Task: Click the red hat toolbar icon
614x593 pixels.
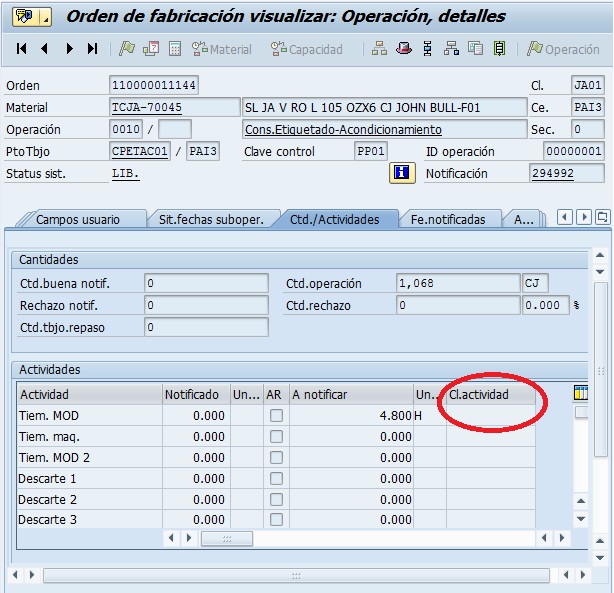Action: [x=403, y=49]
